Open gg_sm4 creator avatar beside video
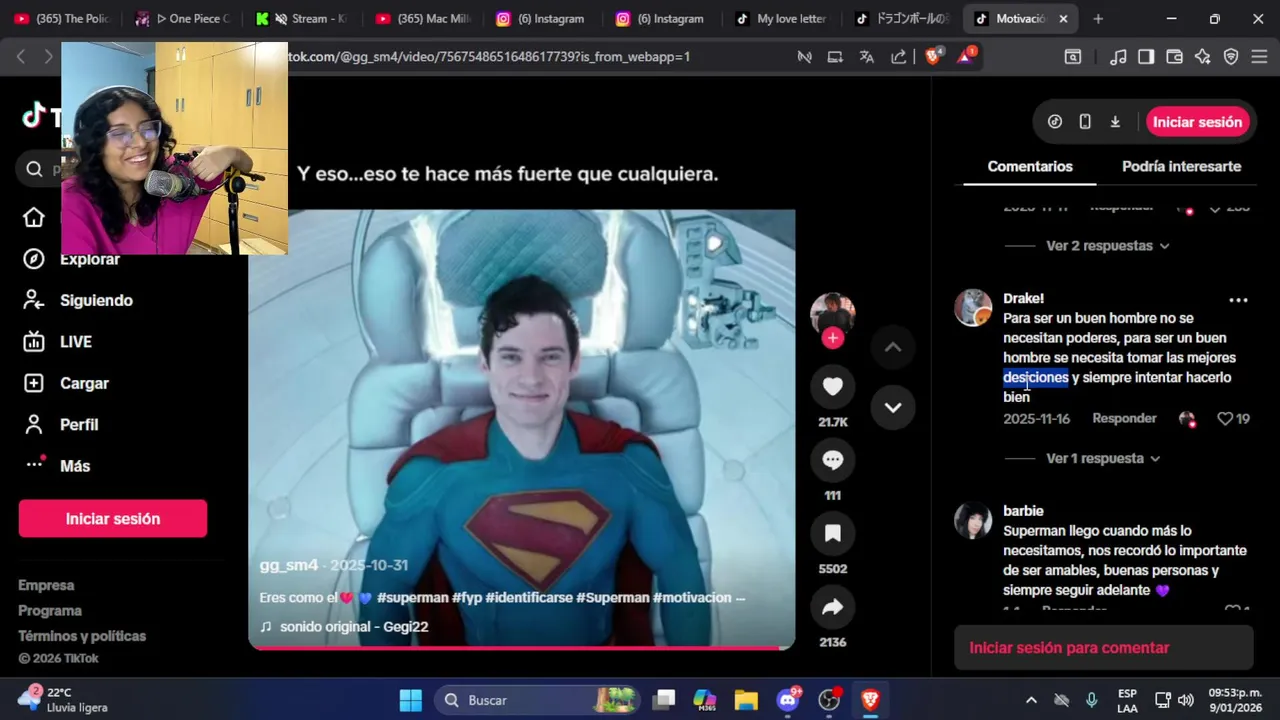This screenshot has width=1280, height=720. 833,314
